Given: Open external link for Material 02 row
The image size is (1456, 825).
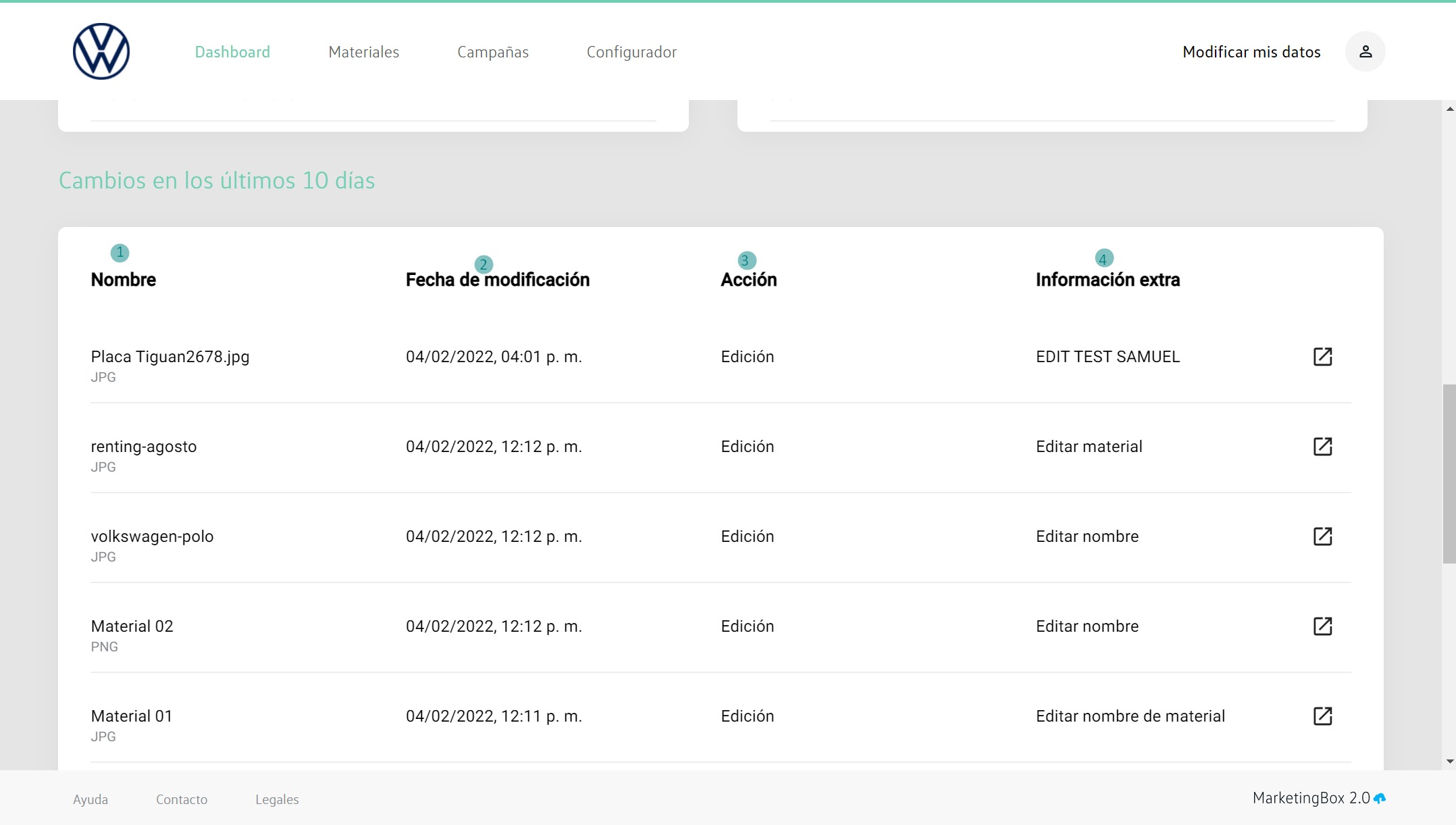Looking at the screenshot, I should tap(1322, 626).
